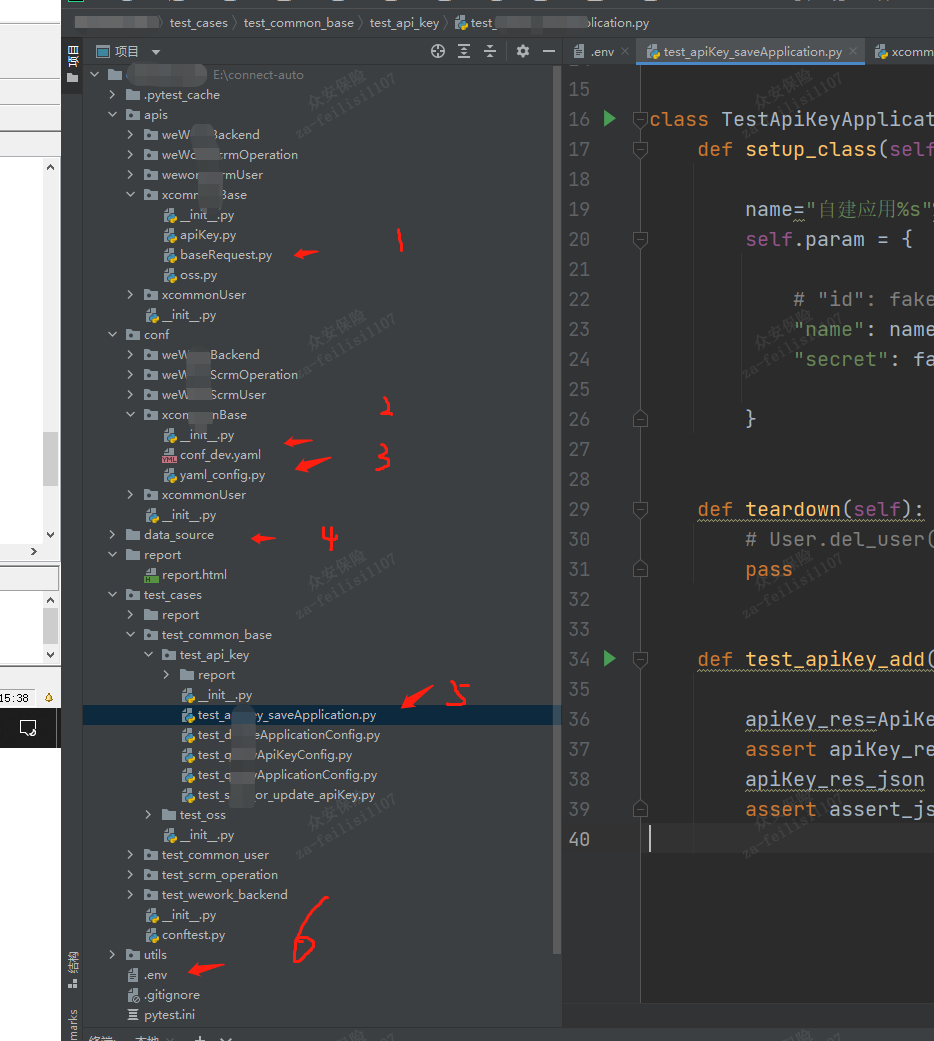The width and height of the screenshot is (934, 1041).
Task: Open the 结构 structure tool window tab
Action: [73, 970]
